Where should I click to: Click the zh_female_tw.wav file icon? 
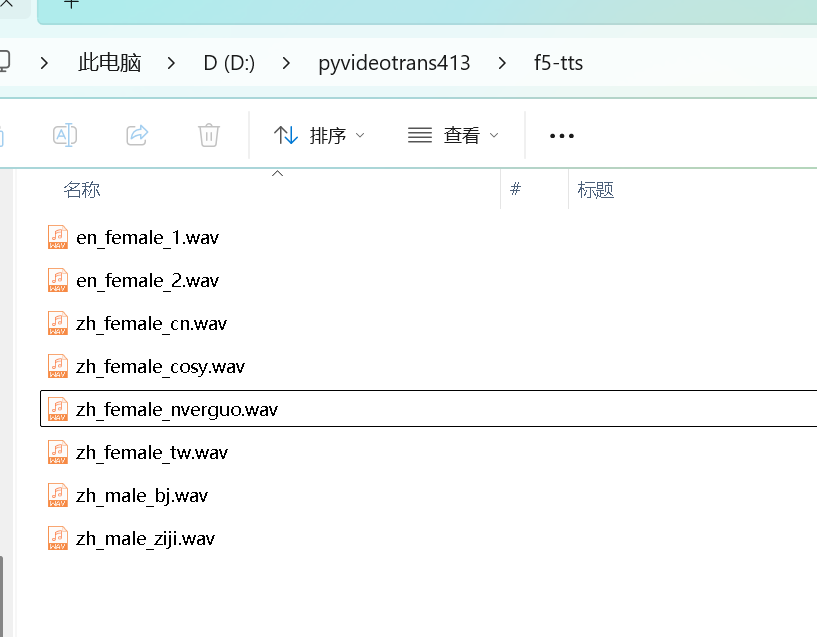click(x=58, y=452)
